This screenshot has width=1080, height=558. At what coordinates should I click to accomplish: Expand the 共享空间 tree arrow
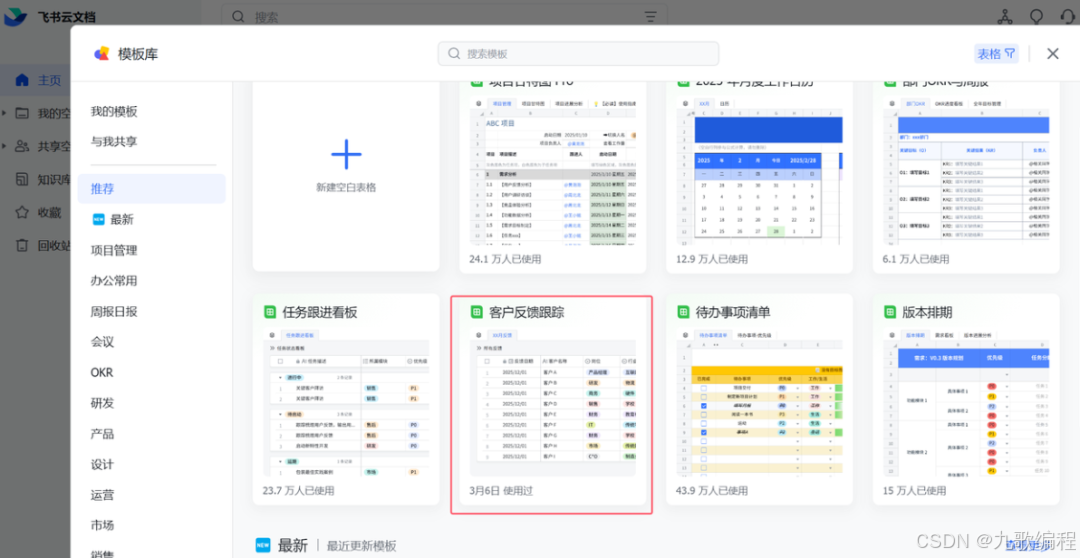[x=5, y=146]
